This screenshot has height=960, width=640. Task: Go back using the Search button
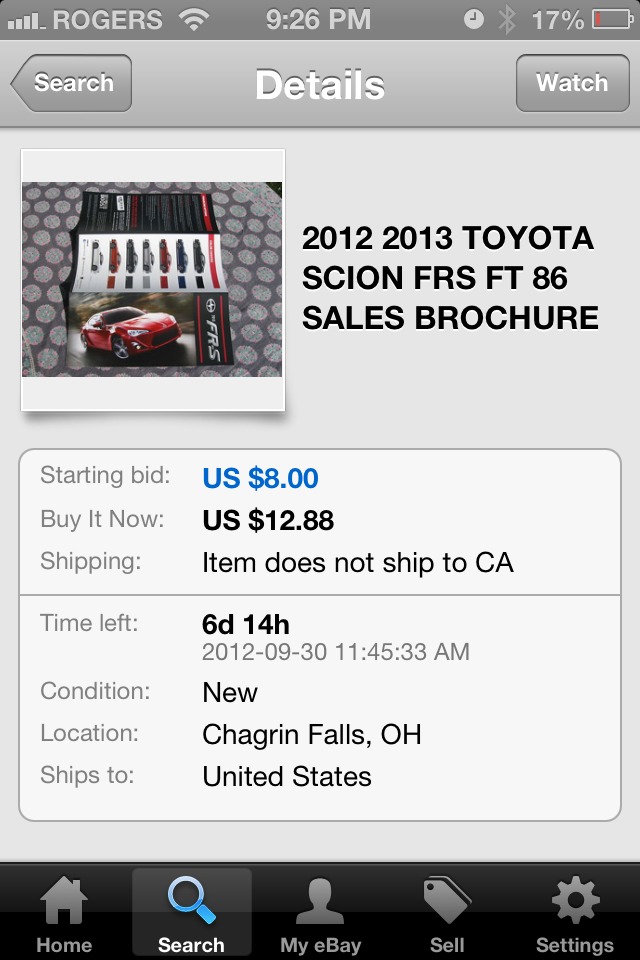(x=71, y=83)
